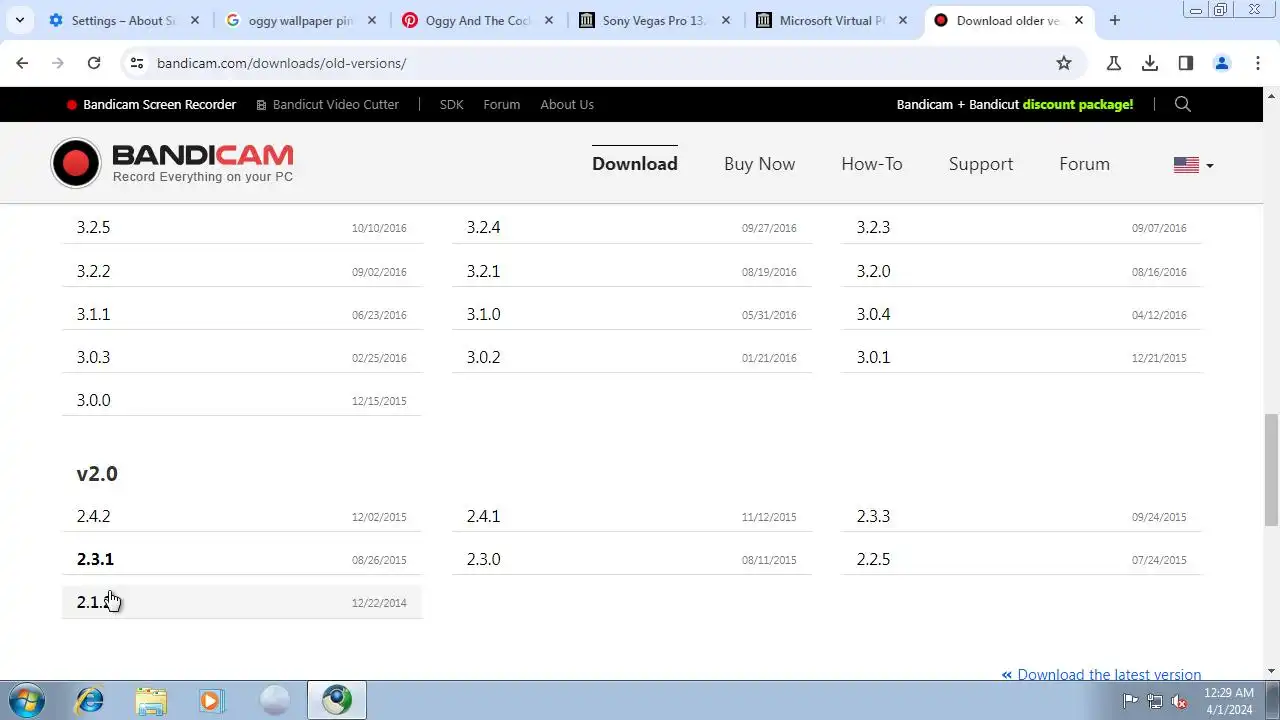
Task: Open site information icon in address bar
Action: 138,63
